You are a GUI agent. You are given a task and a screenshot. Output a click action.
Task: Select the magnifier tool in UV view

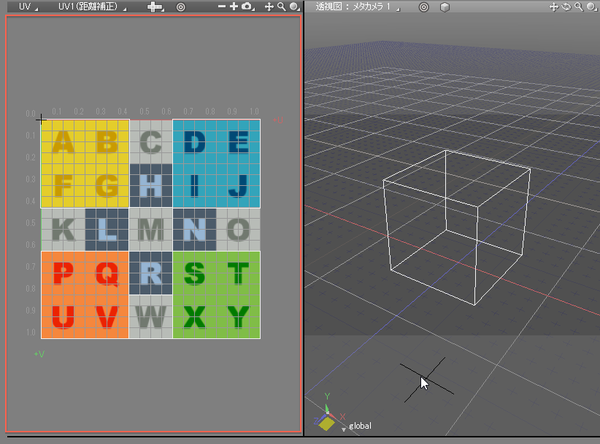click(281, 6)
